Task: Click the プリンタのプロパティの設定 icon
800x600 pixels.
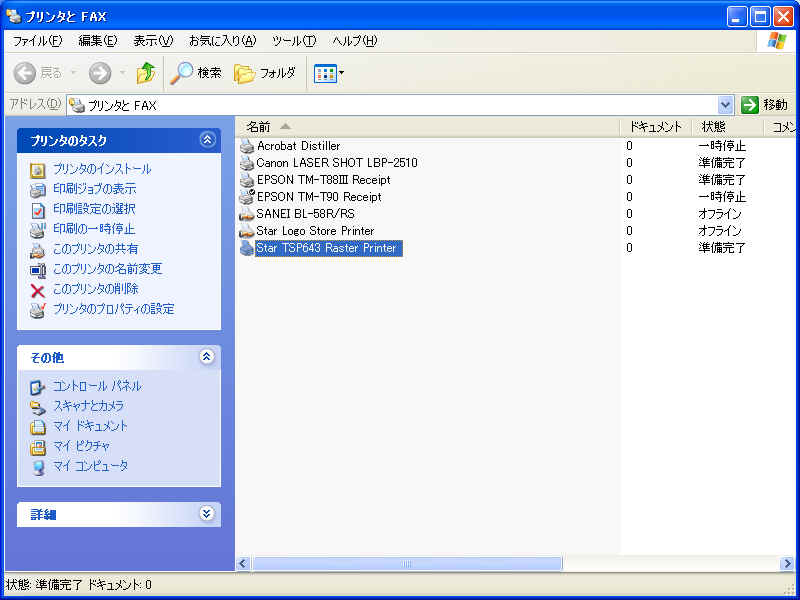Action: 38,310
